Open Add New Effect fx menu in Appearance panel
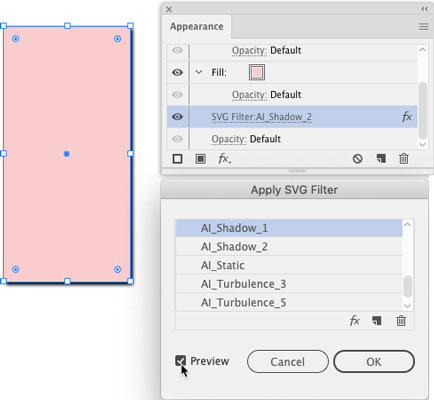434x400 pixels. 224,159
